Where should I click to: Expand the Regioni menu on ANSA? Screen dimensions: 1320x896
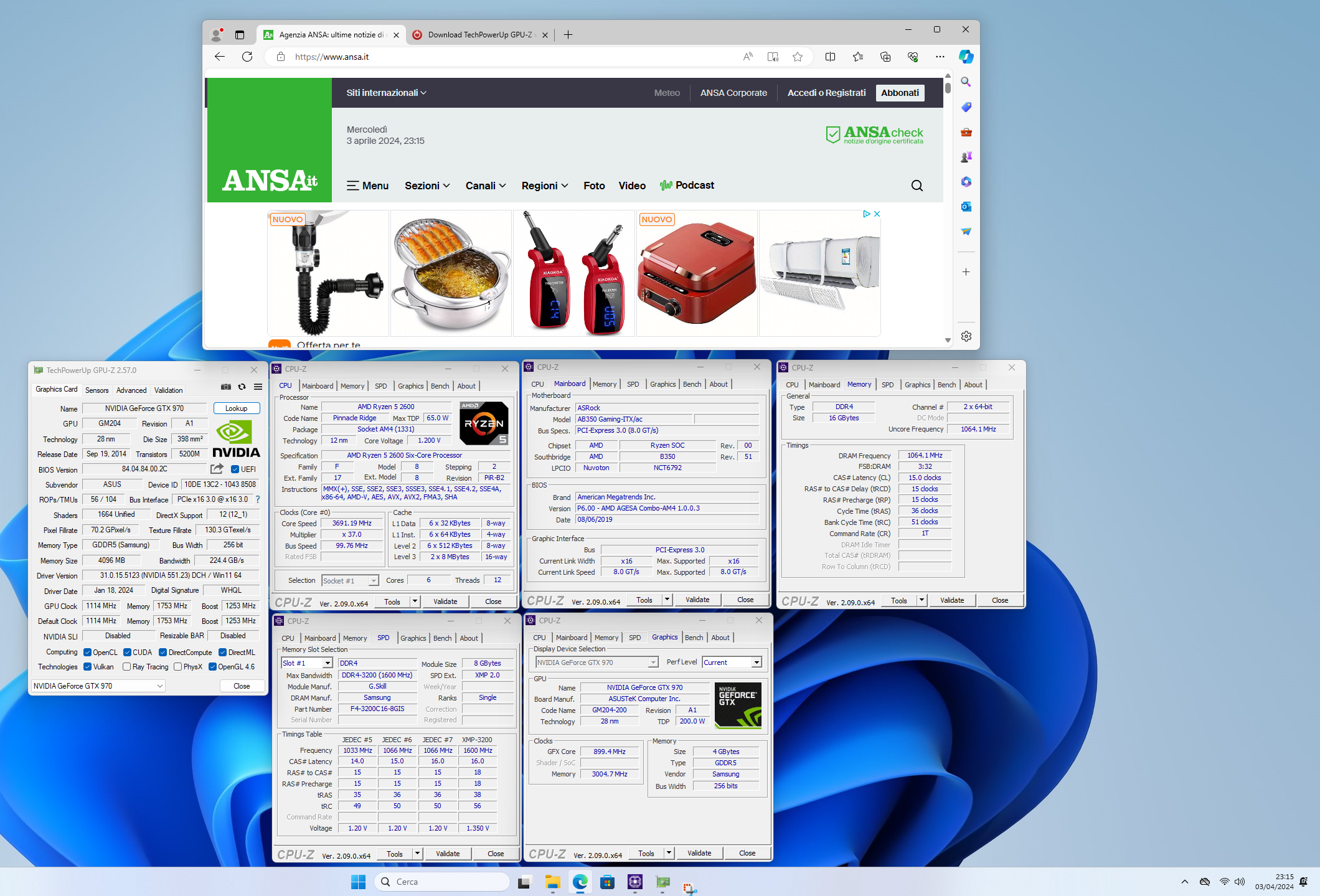click(545, 186)
